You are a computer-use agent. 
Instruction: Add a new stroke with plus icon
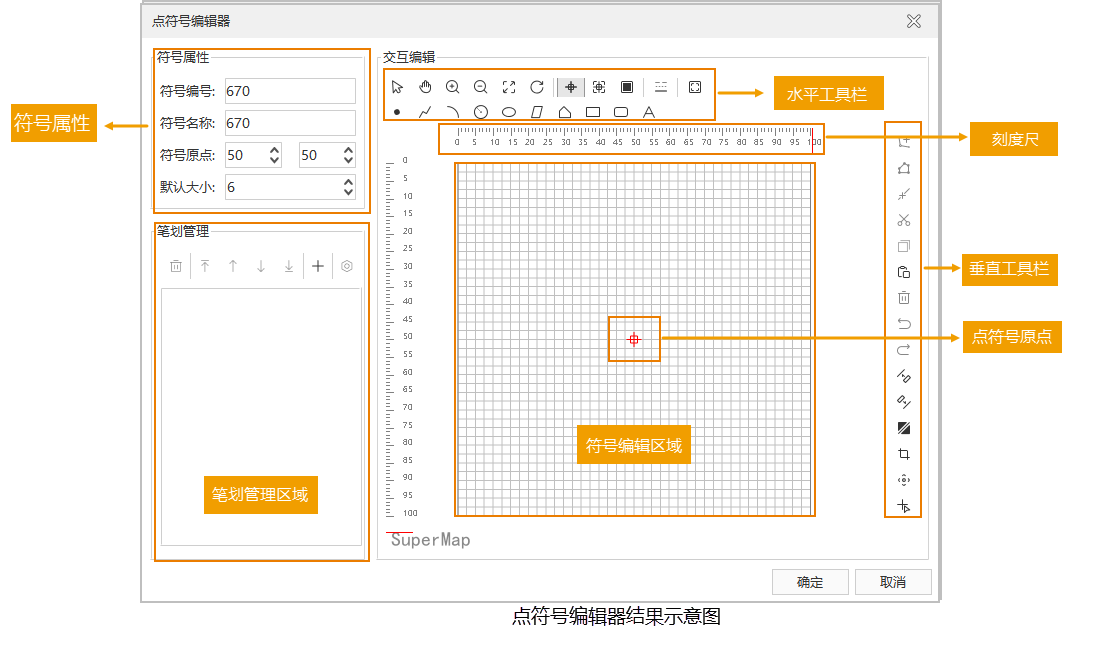click(318, 266)
